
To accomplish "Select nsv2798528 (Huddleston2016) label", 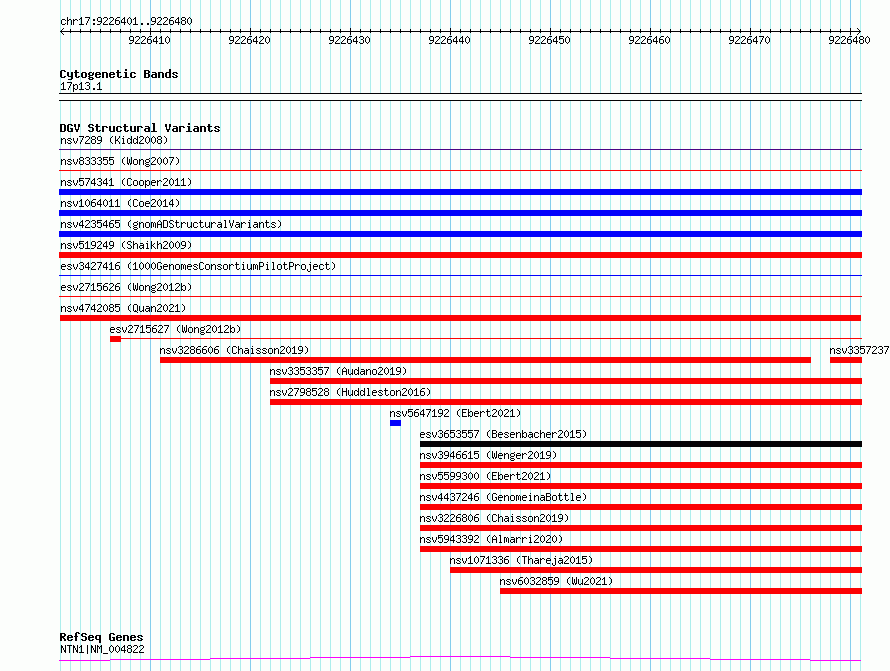I will pos(350,392).
